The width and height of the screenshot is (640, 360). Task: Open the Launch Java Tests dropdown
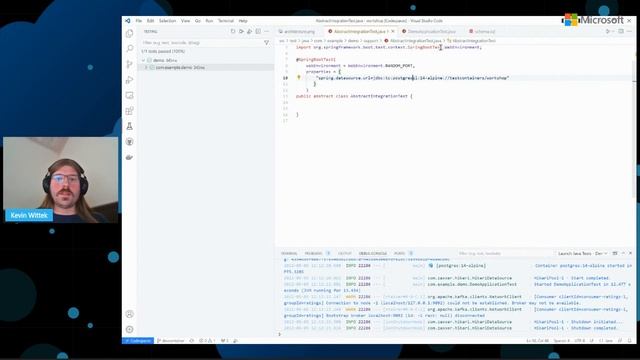pyautogui.click(x=582, y=253)
